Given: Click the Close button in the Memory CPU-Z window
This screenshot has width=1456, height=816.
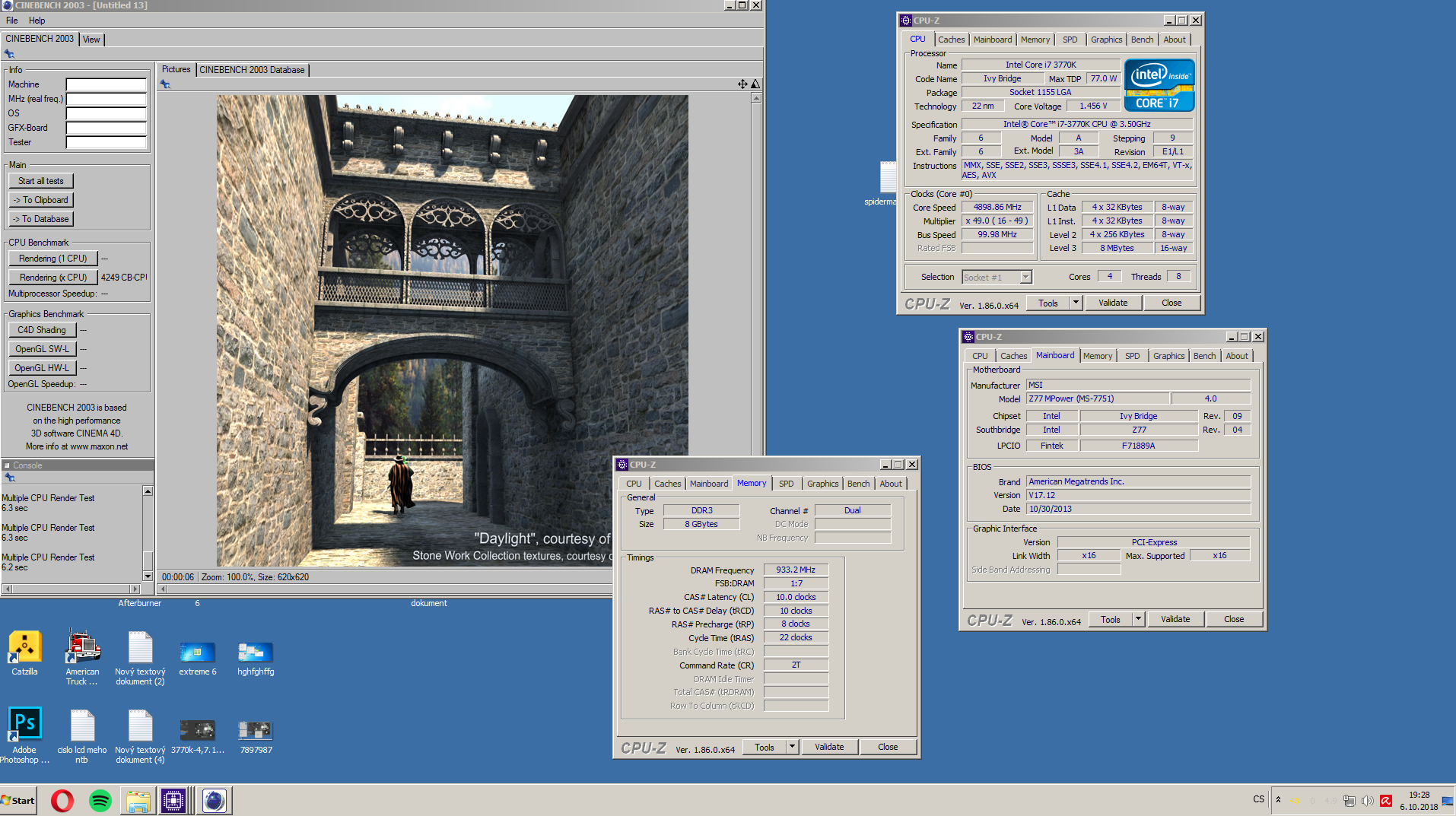Looking at the screenshot, I should click(x=888, y=747).
